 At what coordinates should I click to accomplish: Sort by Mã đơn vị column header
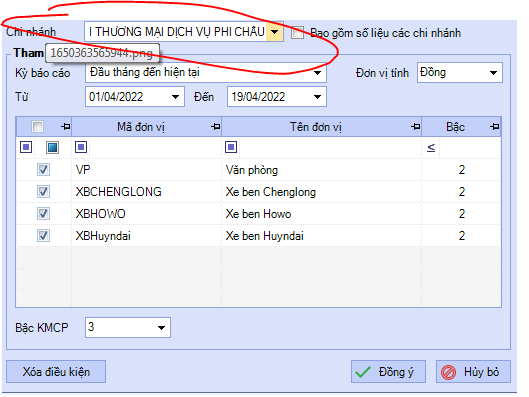[141, 127]
